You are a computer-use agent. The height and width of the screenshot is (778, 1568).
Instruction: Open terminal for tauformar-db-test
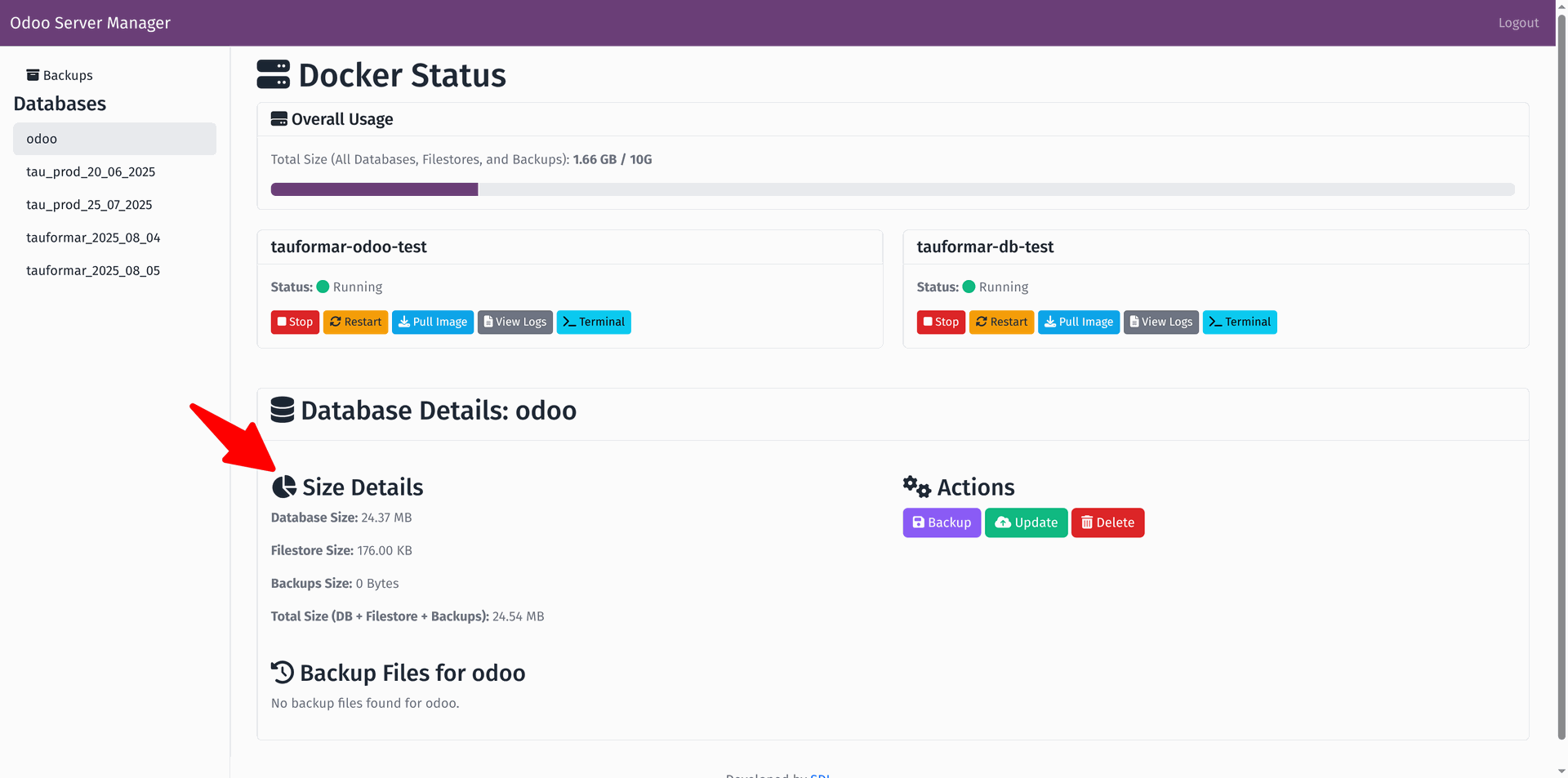pos(1239,322)
